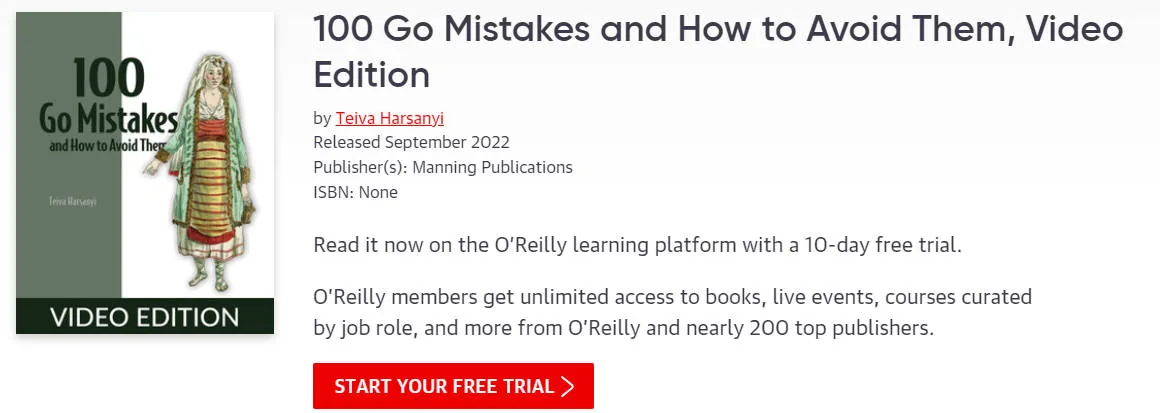
Task: Click the green left stripe of the cover
Action: click(x=69, y=155)
